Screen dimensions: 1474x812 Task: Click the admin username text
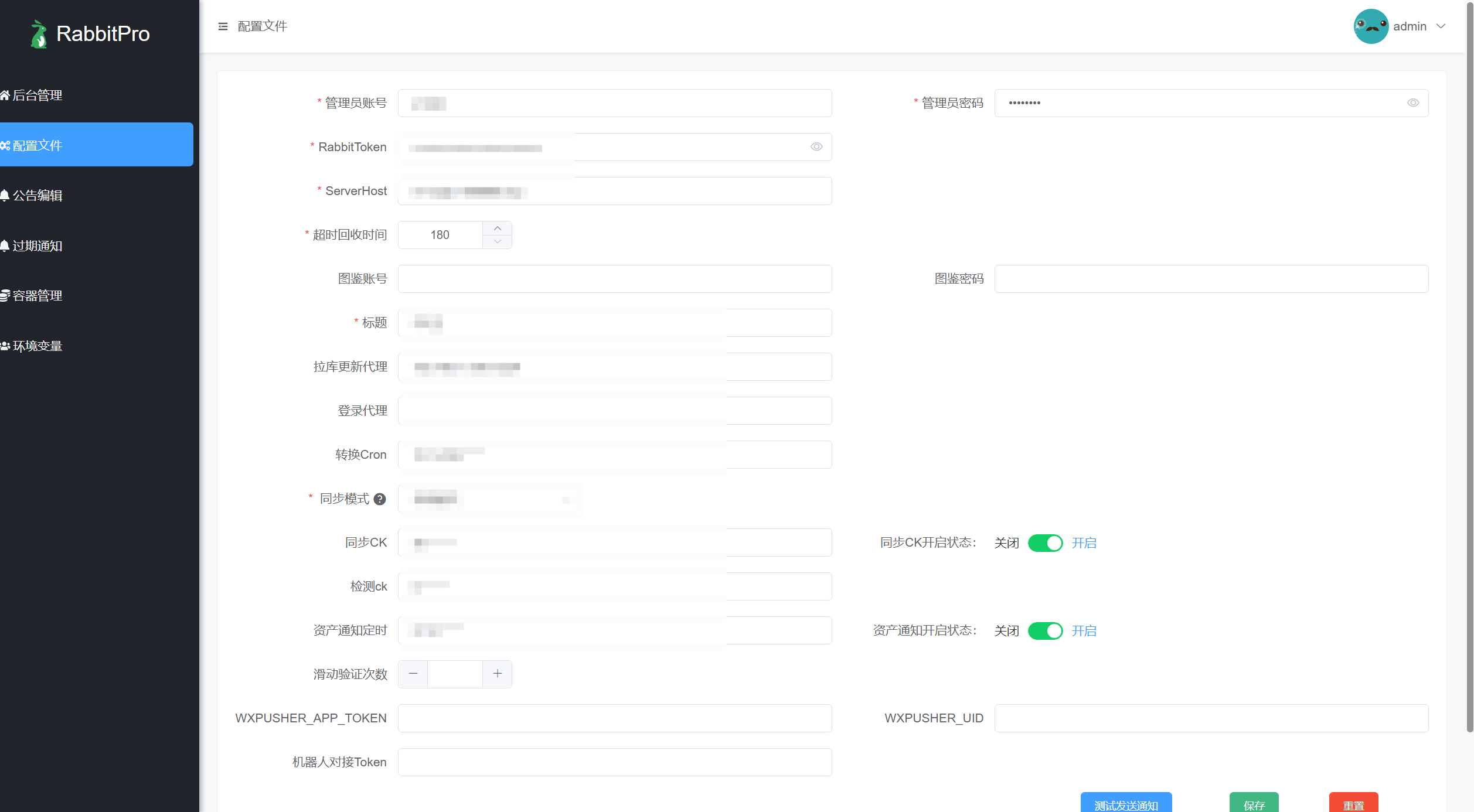(1410, 26)
